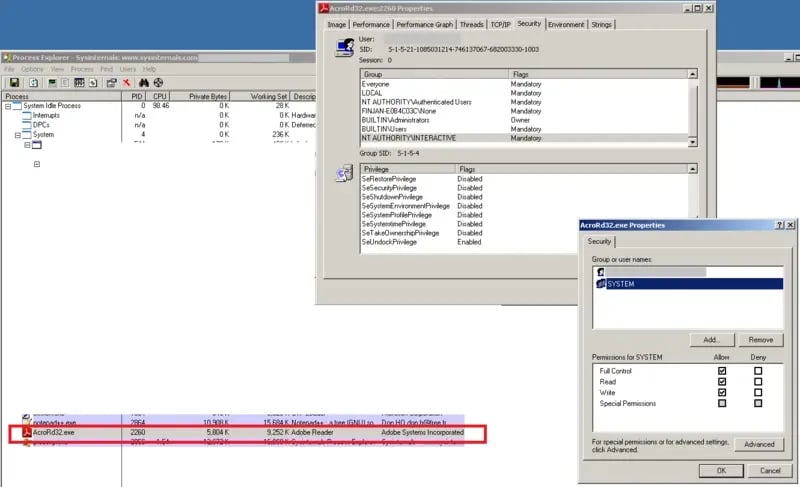Collapse the System Idle Process tree node
The width and height of the screenshot is (800, 487).
pyautogui.click(x=9, y=106)
